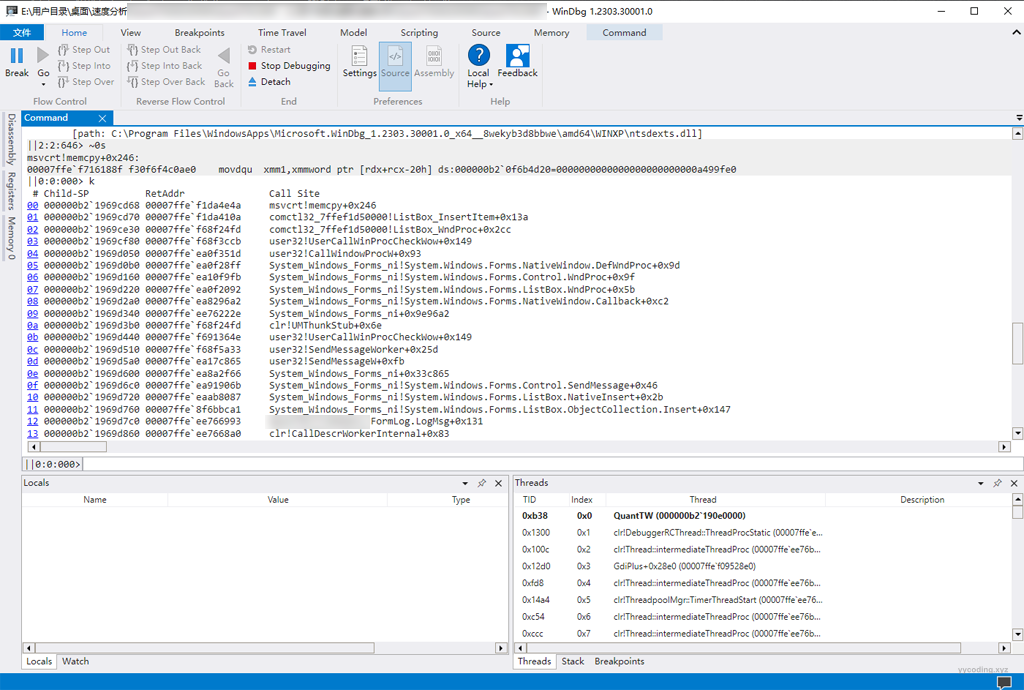Click the Stop Debugging red square

(252, 66)
